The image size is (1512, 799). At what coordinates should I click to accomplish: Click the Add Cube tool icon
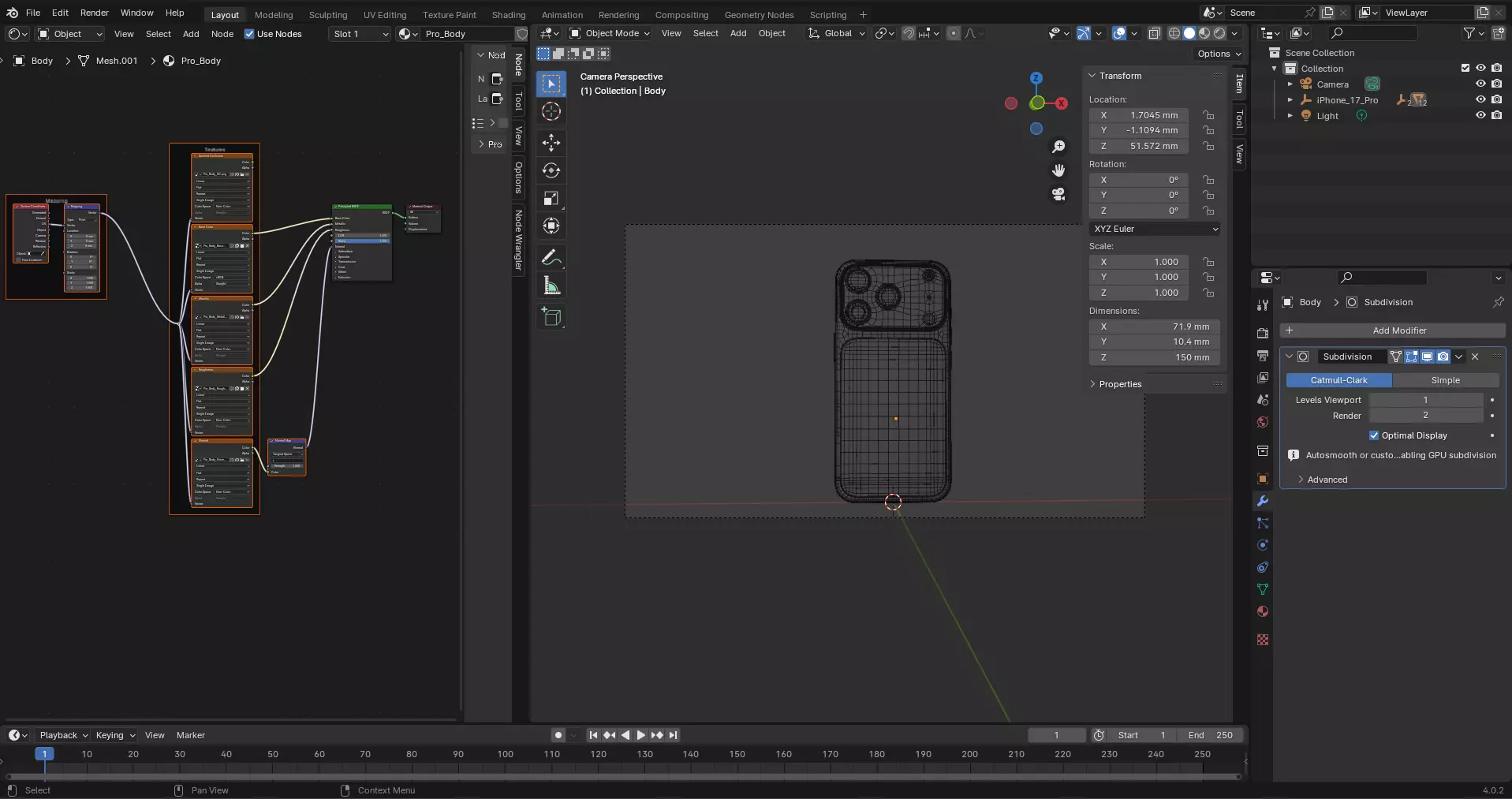[x=551, y=317]
